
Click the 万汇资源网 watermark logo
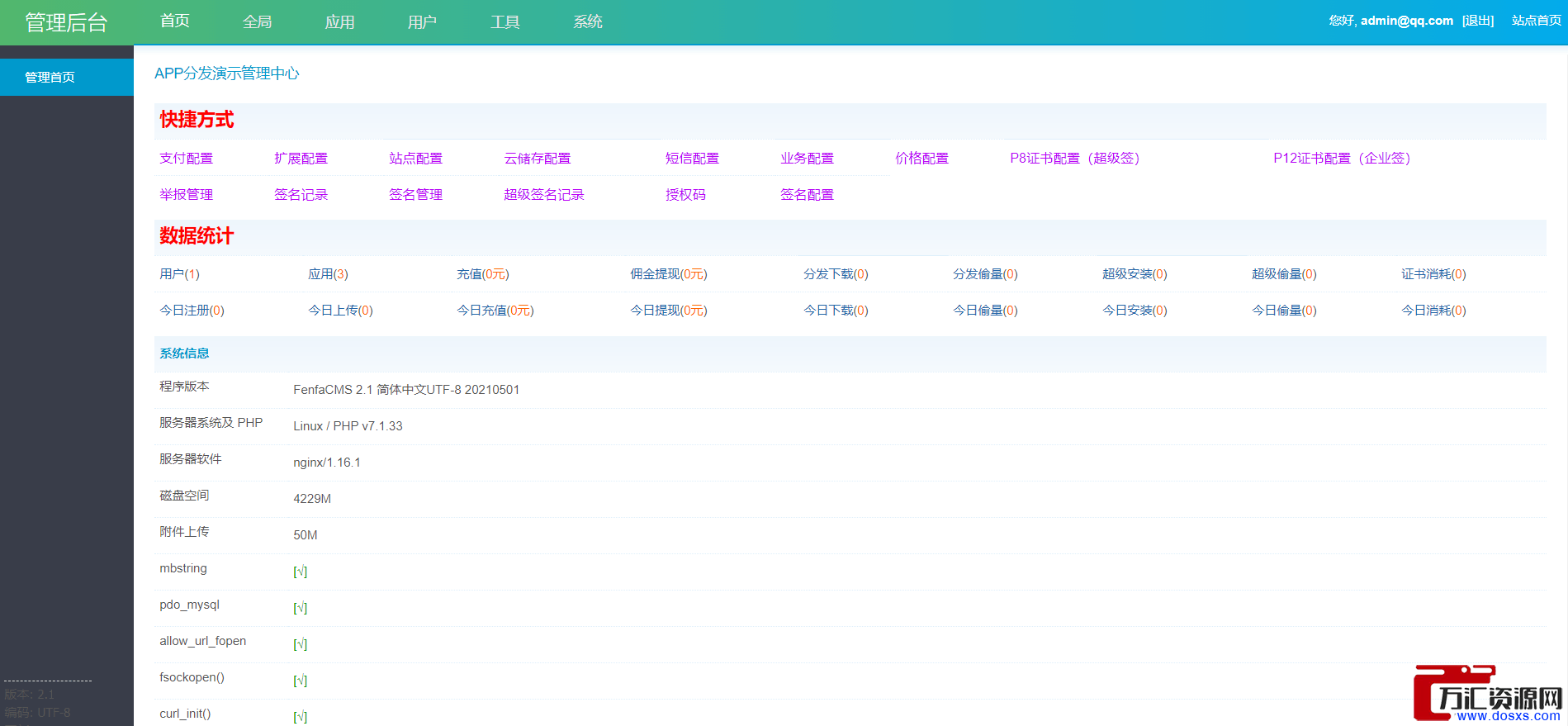(x=1490, y=695)
